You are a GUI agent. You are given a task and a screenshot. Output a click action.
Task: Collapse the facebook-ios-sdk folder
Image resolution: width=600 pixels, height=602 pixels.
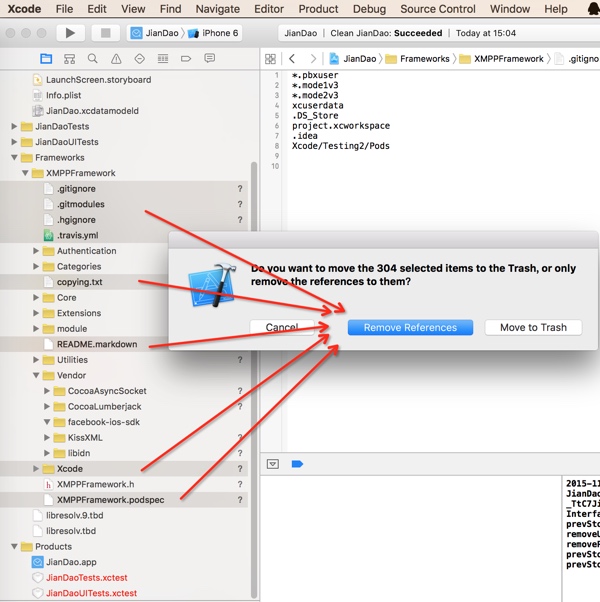[x=47, y=422]
